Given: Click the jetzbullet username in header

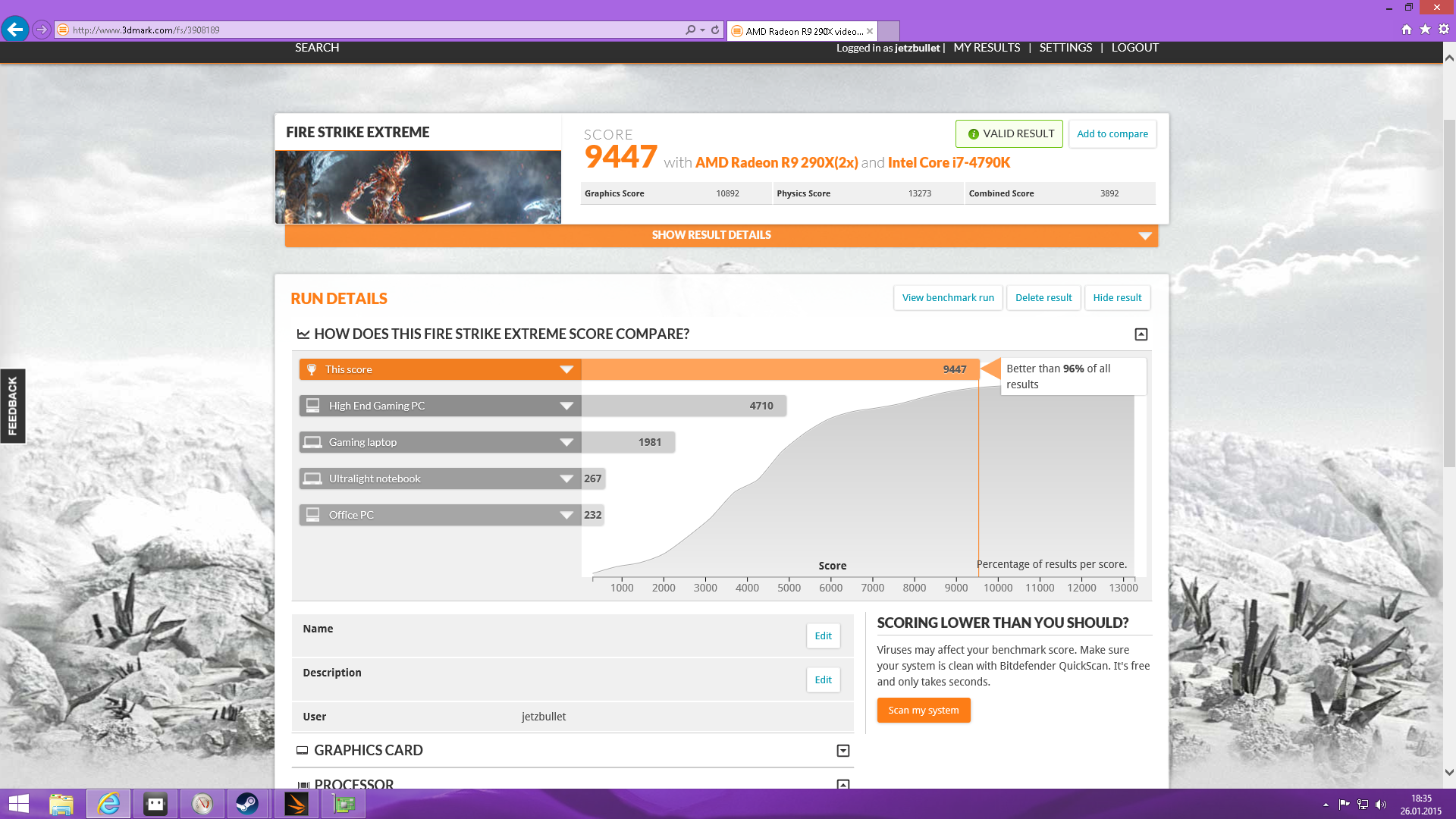Looking at the screenshot, I should point(917,48).
